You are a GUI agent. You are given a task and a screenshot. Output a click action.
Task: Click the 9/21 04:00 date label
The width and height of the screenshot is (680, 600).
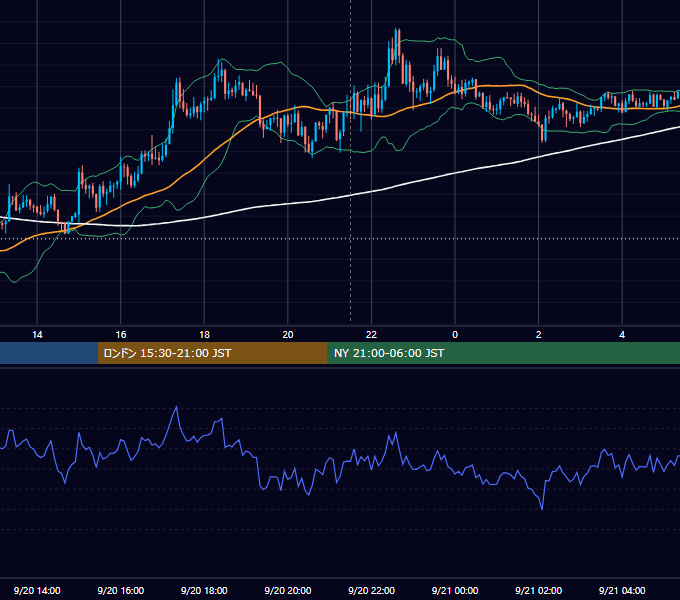[x=622, y=590]
